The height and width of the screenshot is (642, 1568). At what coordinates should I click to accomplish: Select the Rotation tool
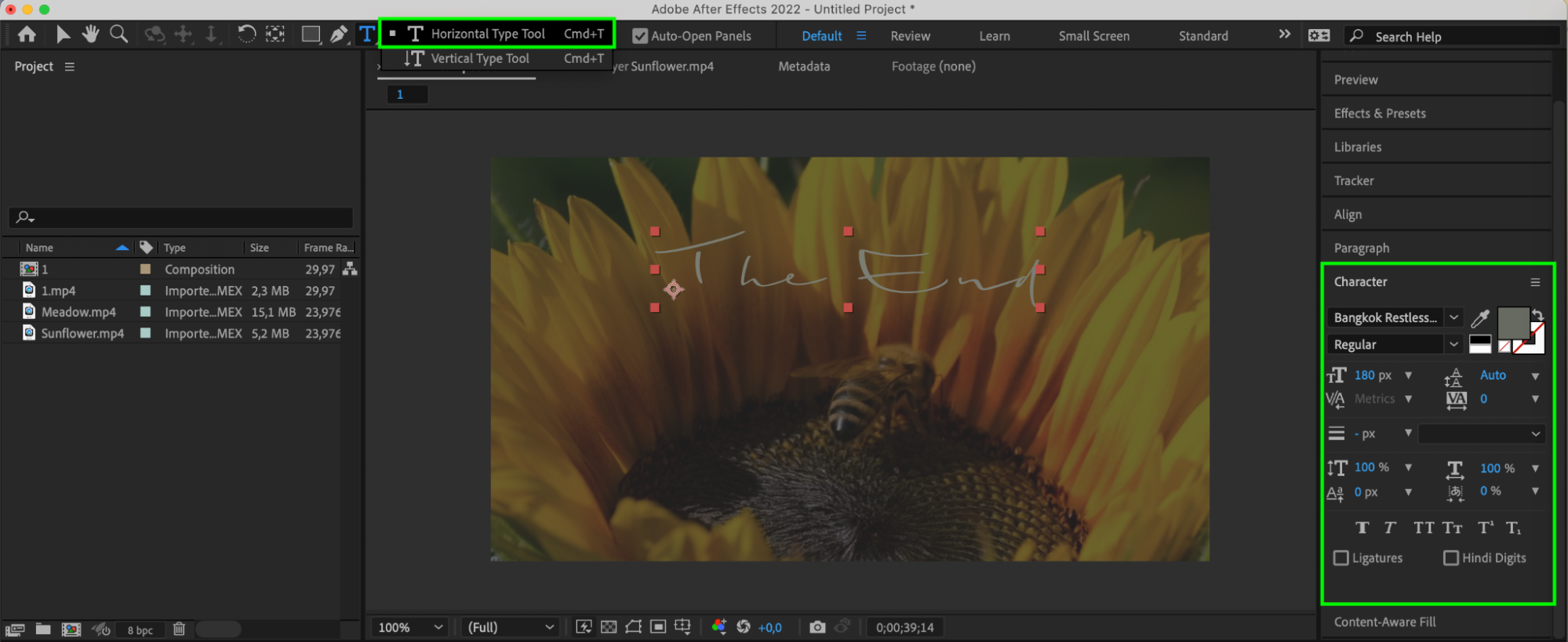[x=246, y=34]
